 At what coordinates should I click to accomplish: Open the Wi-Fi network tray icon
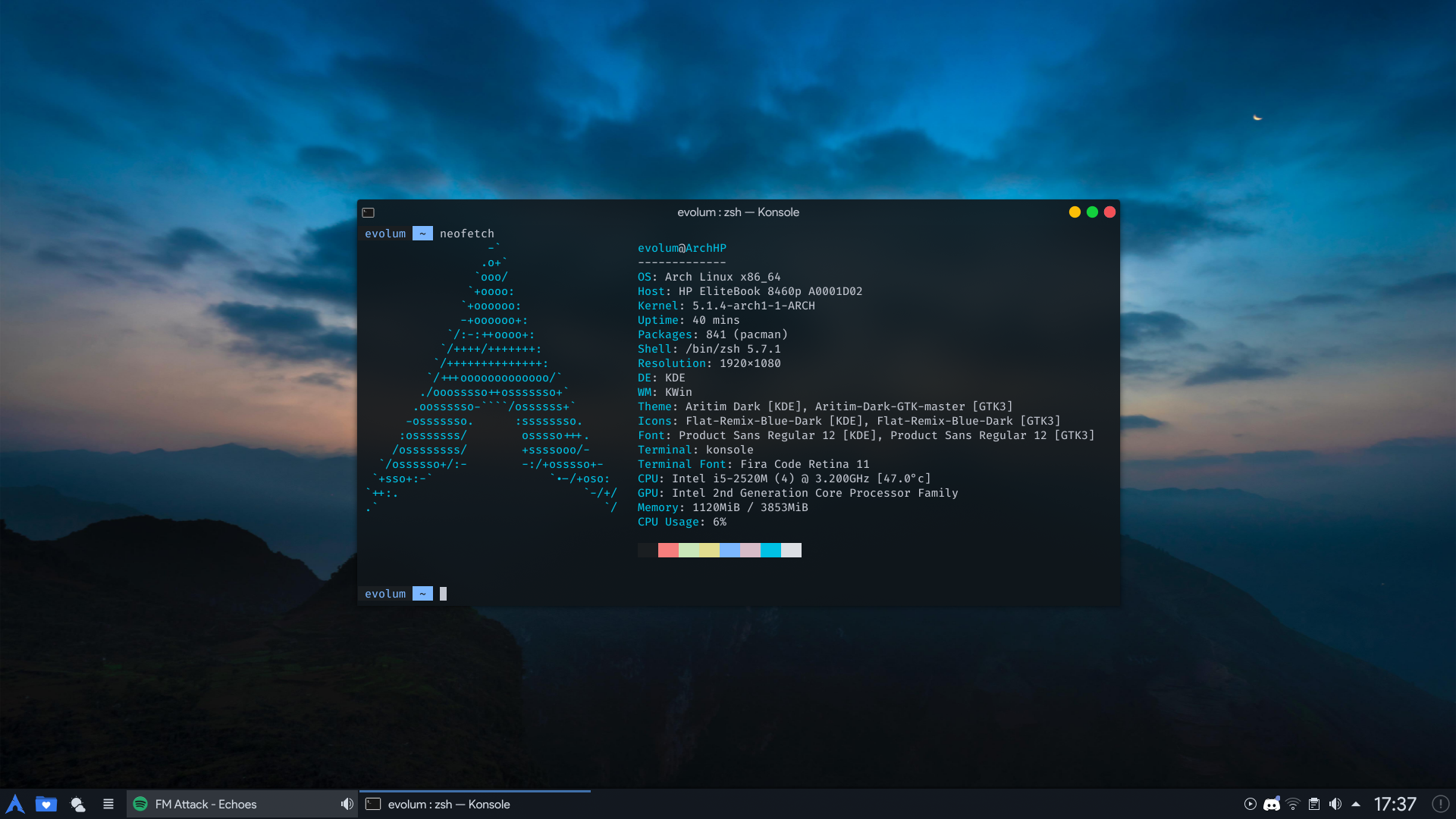click(x=1293, y=804)
